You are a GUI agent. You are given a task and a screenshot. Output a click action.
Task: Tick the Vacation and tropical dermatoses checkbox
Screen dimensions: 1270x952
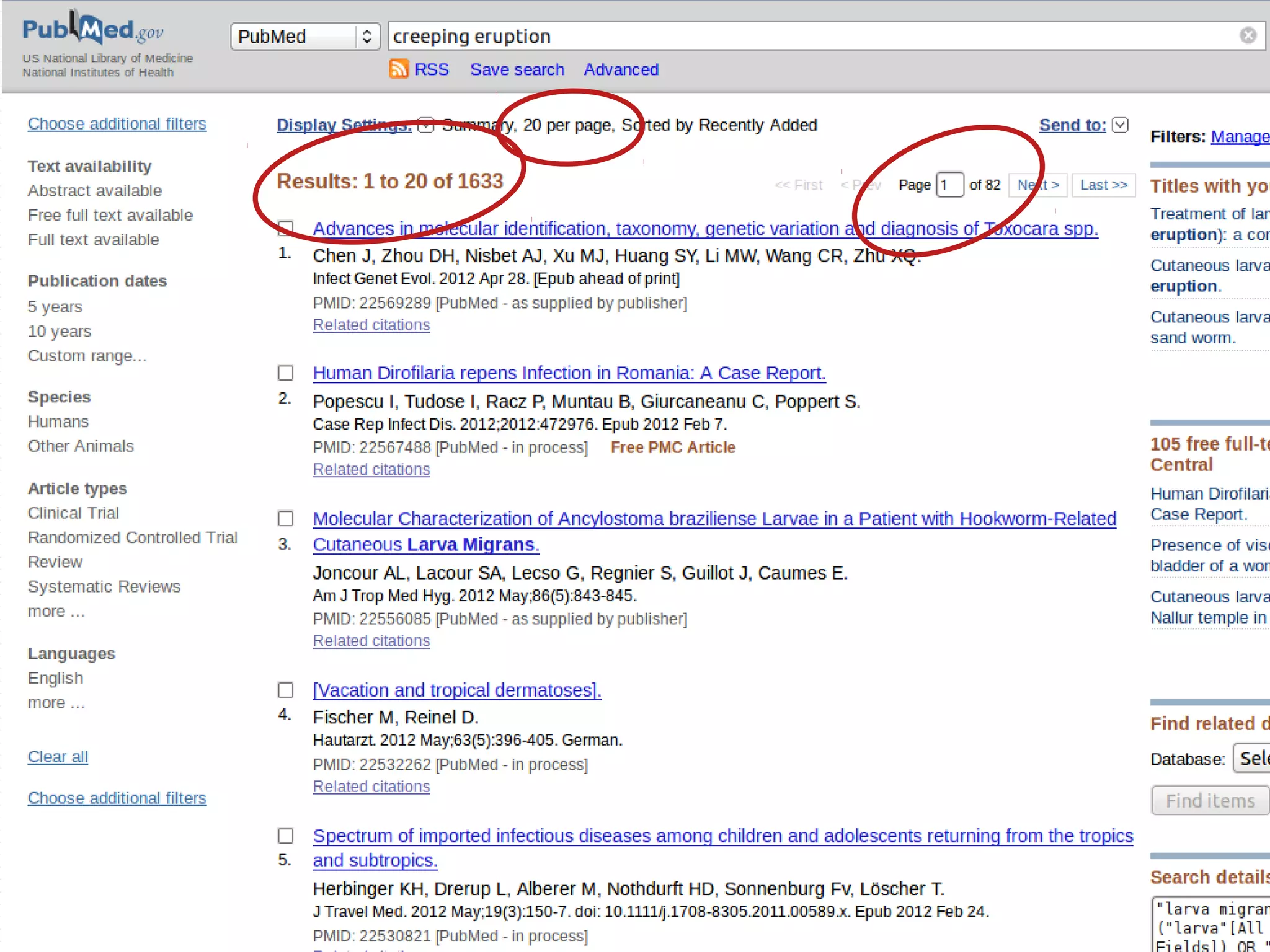click(285, 690)
